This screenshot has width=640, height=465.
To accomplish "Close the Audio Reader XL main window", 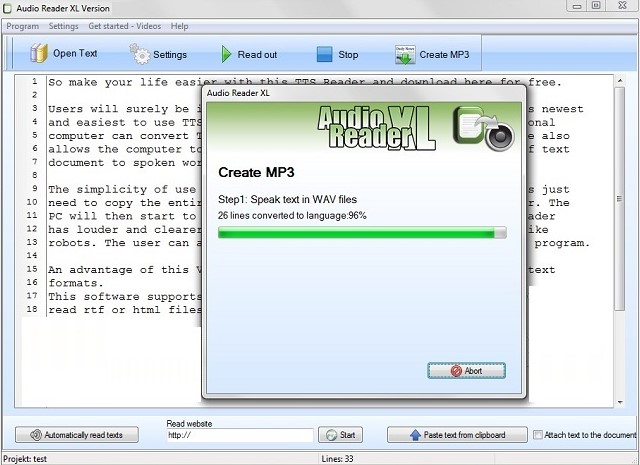I will pos(622,6).
